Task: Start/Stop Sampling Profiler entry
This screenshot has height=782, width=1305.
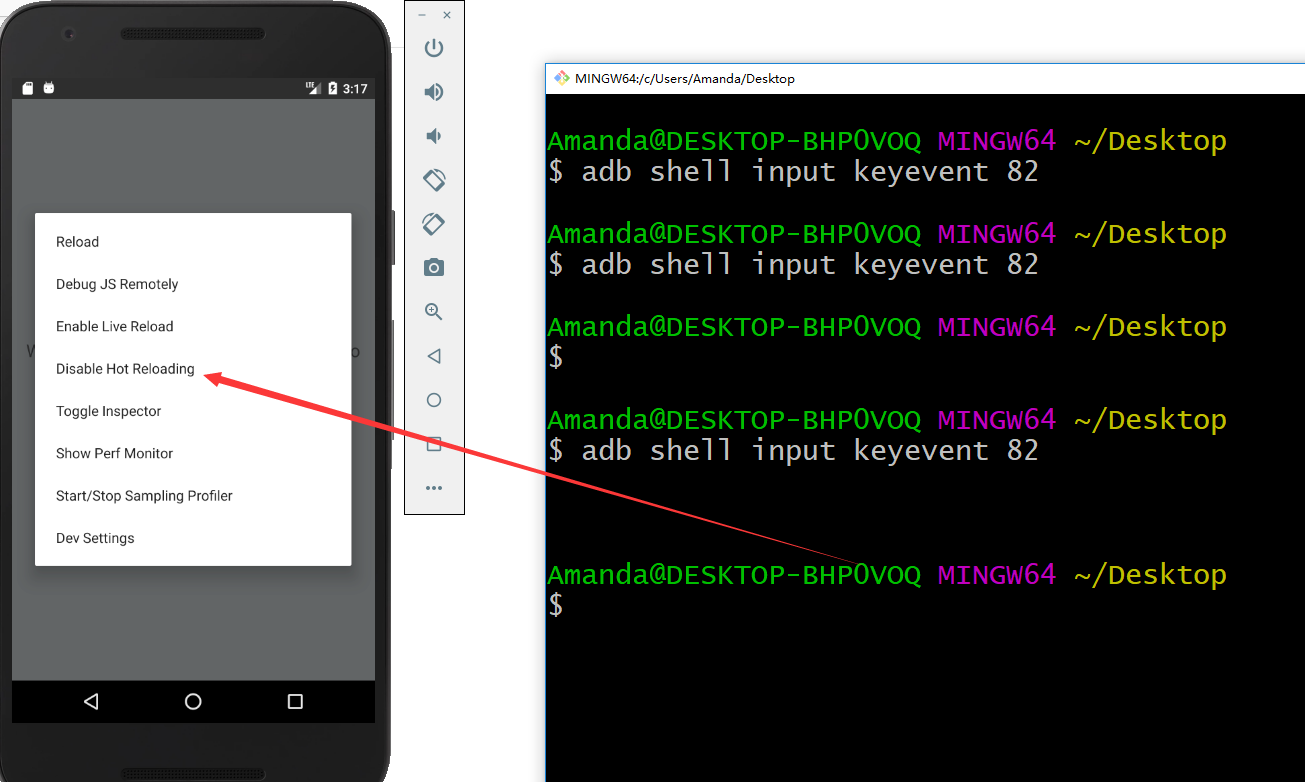Action: point(144,496)
